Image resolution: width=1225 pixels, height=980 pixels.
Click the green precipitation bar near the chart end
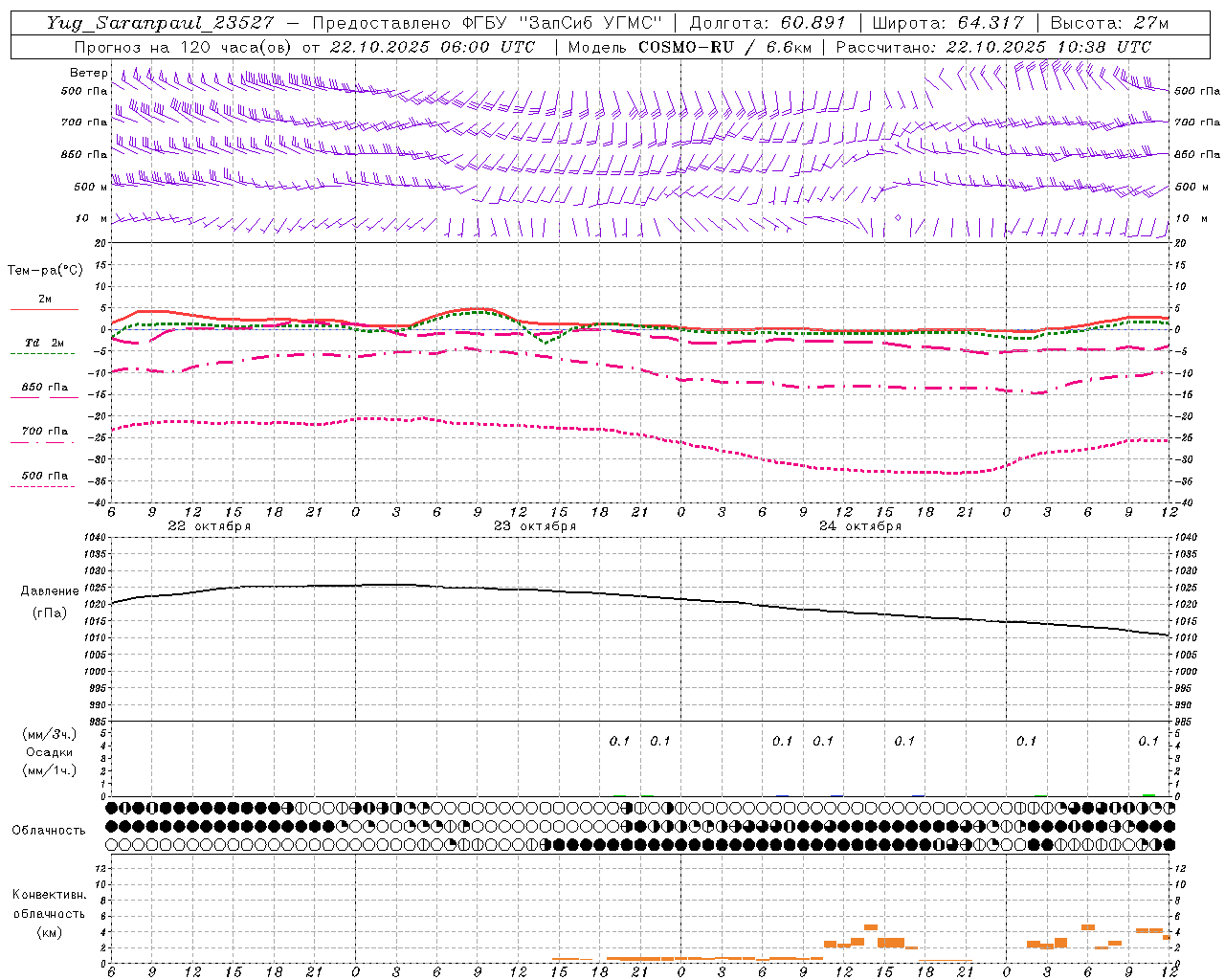(x=1148, y=794)
